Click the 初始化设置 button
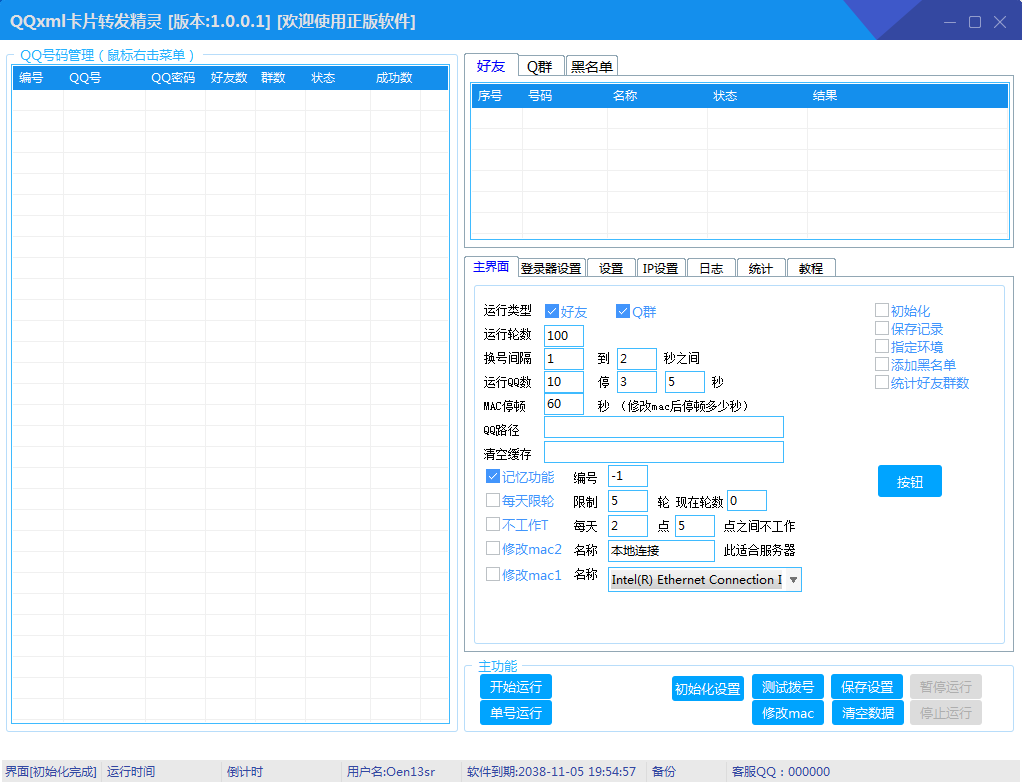1022x784 pixels. click(x=708, y=689)
